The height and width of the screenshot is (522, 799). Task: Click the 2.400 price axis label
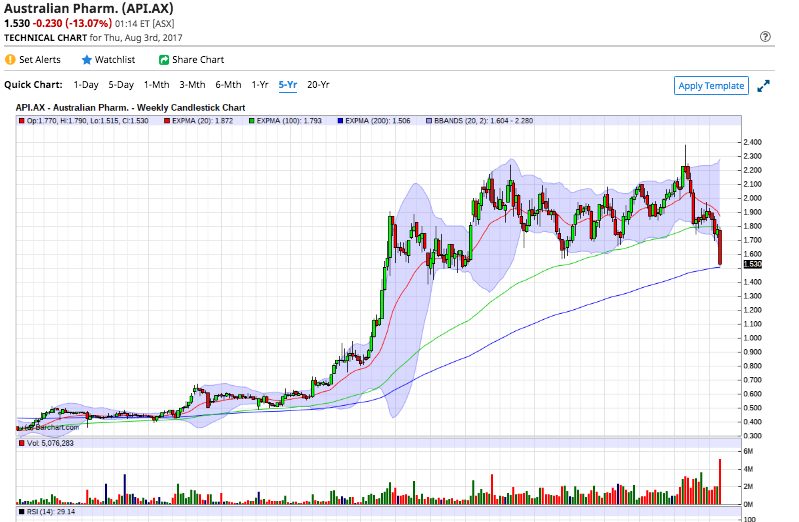[x=752, y=142]
